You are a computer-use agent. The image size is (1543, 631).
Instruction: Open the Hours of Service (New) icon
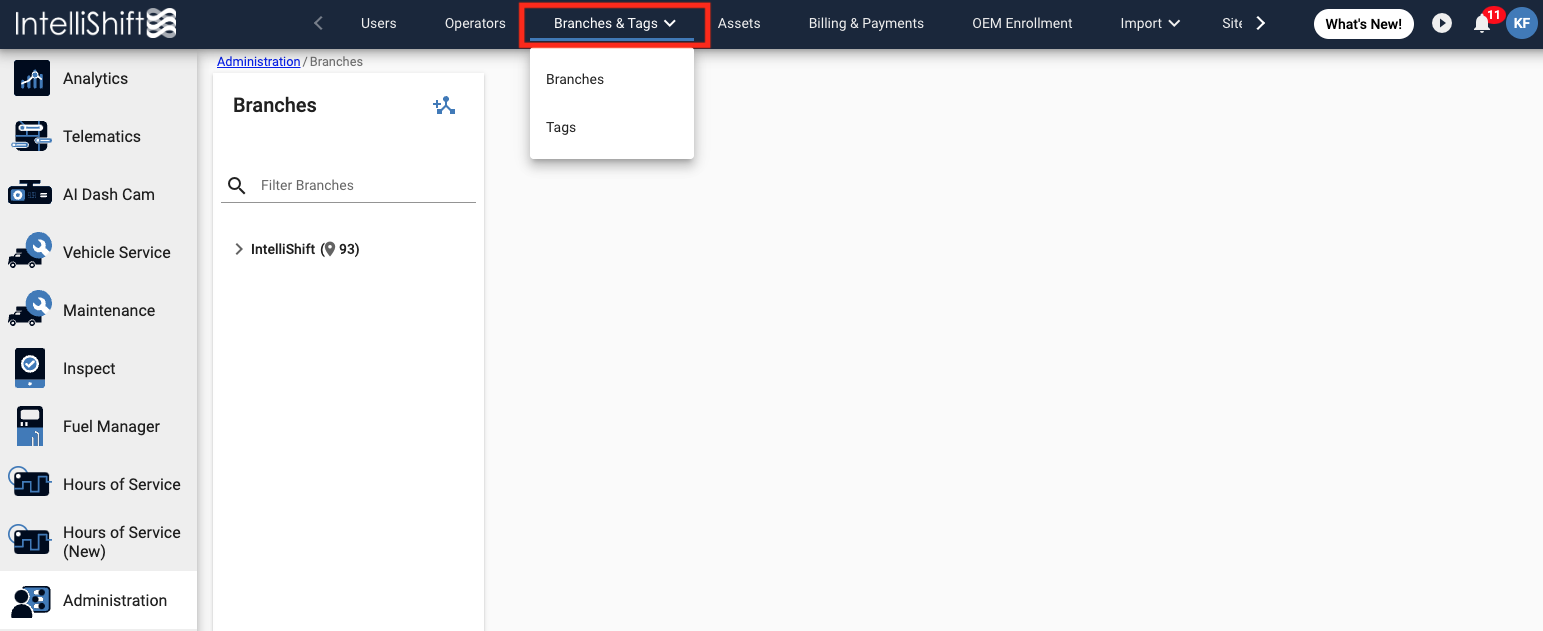pos(30,541)
